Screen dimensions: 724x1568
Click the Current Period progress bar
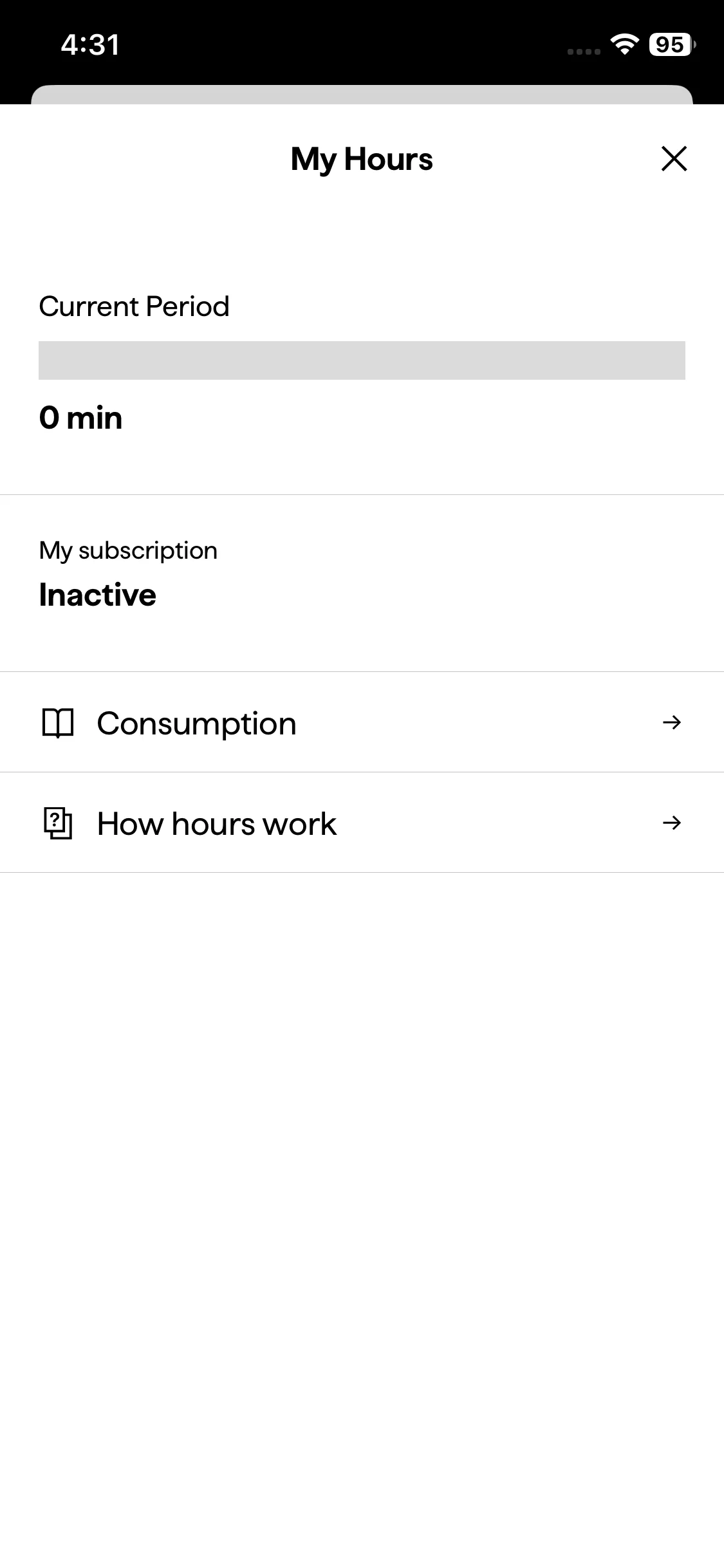coord(362,360)
